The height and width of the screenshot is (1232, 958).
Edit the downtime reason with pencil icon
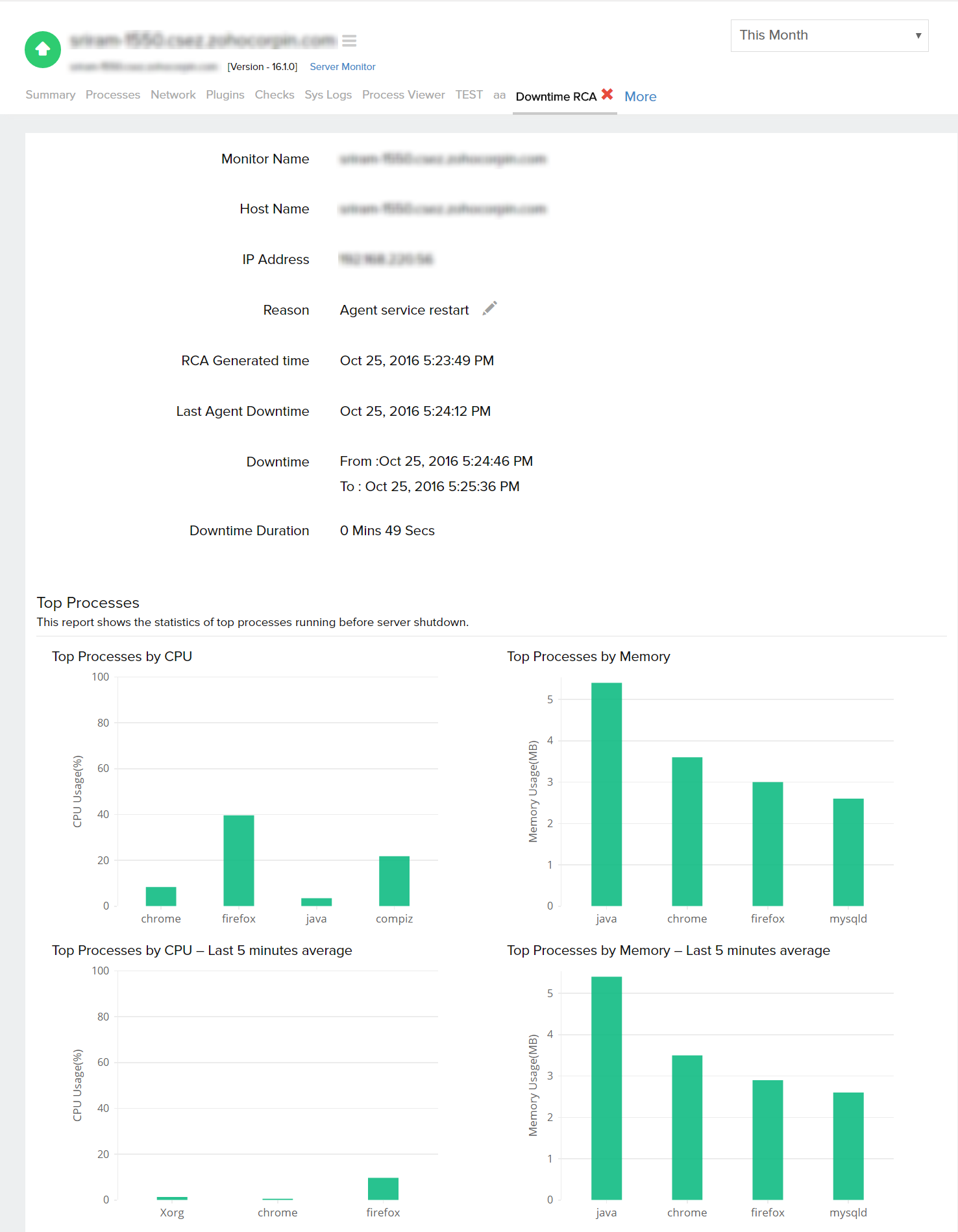point(489,308)
